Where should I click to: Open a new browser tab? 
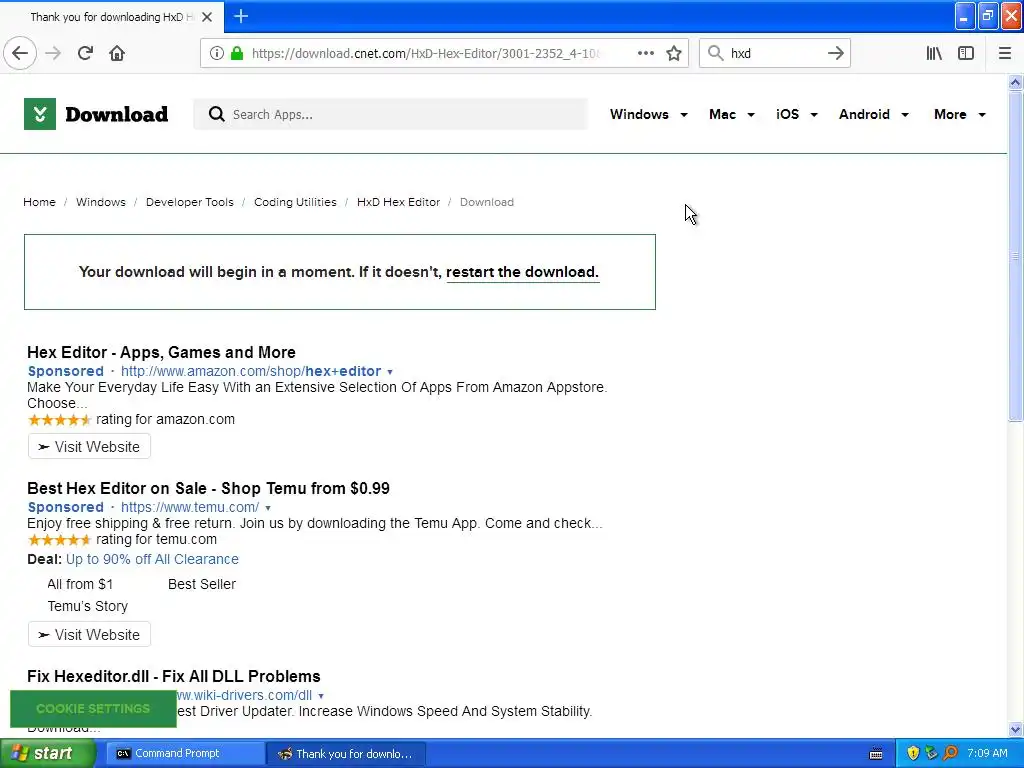click(x=241, y=16)
